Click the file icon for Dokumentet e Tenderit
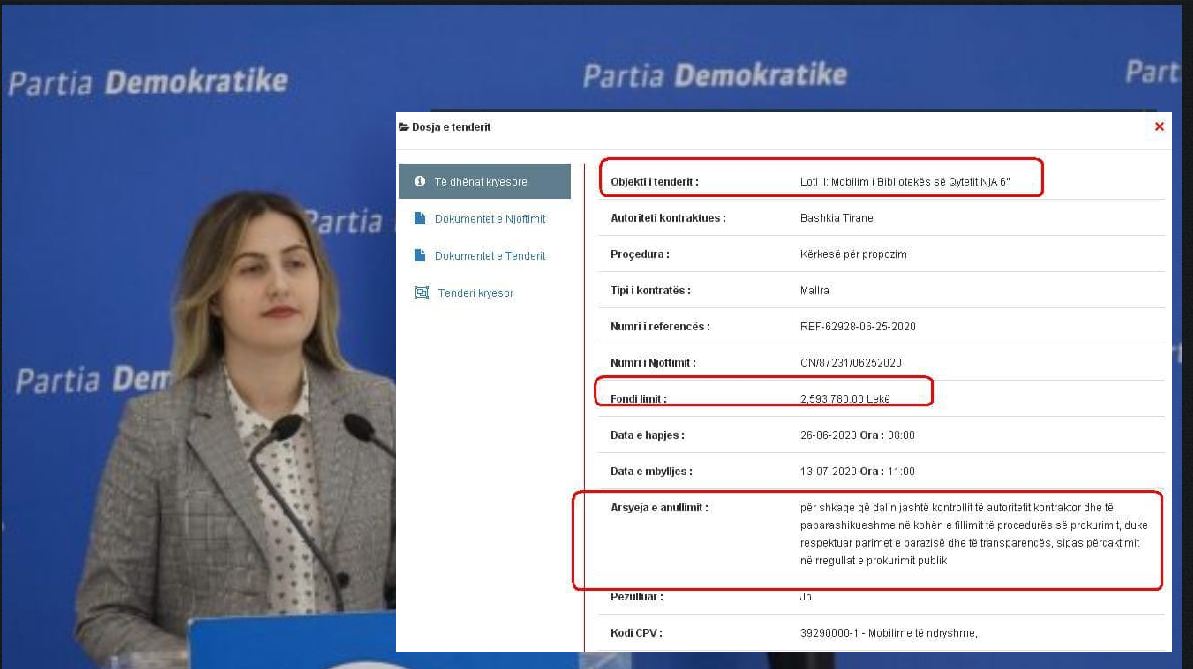Viewport: 1193px width, 669px height. 420,256
